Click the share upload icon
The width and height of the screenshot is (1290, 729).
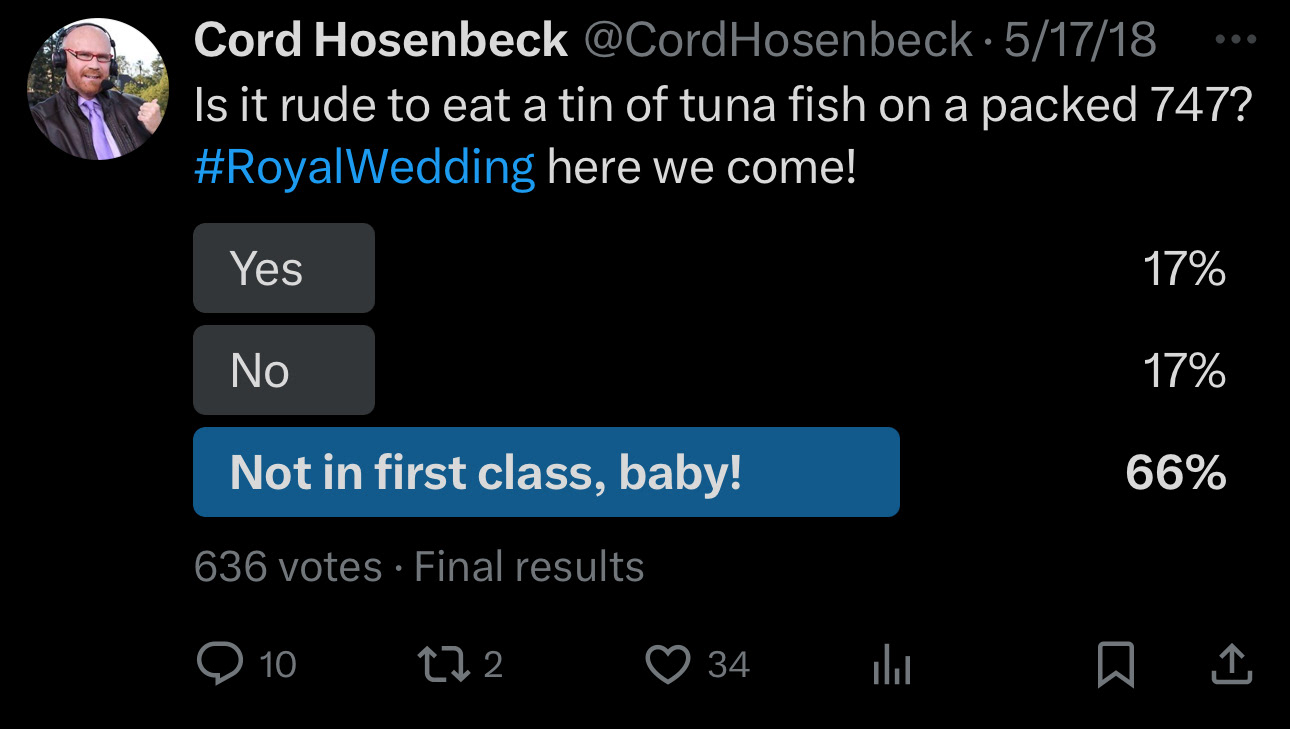click(1231, 665)
